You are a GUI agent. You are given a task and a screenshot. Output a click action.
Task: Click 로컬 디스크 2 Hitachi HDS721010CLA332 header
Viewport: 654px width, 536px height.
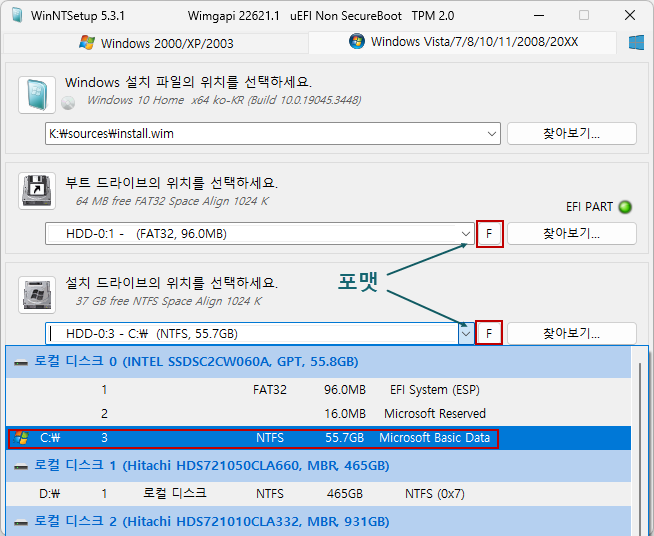[x=318, y=521]
